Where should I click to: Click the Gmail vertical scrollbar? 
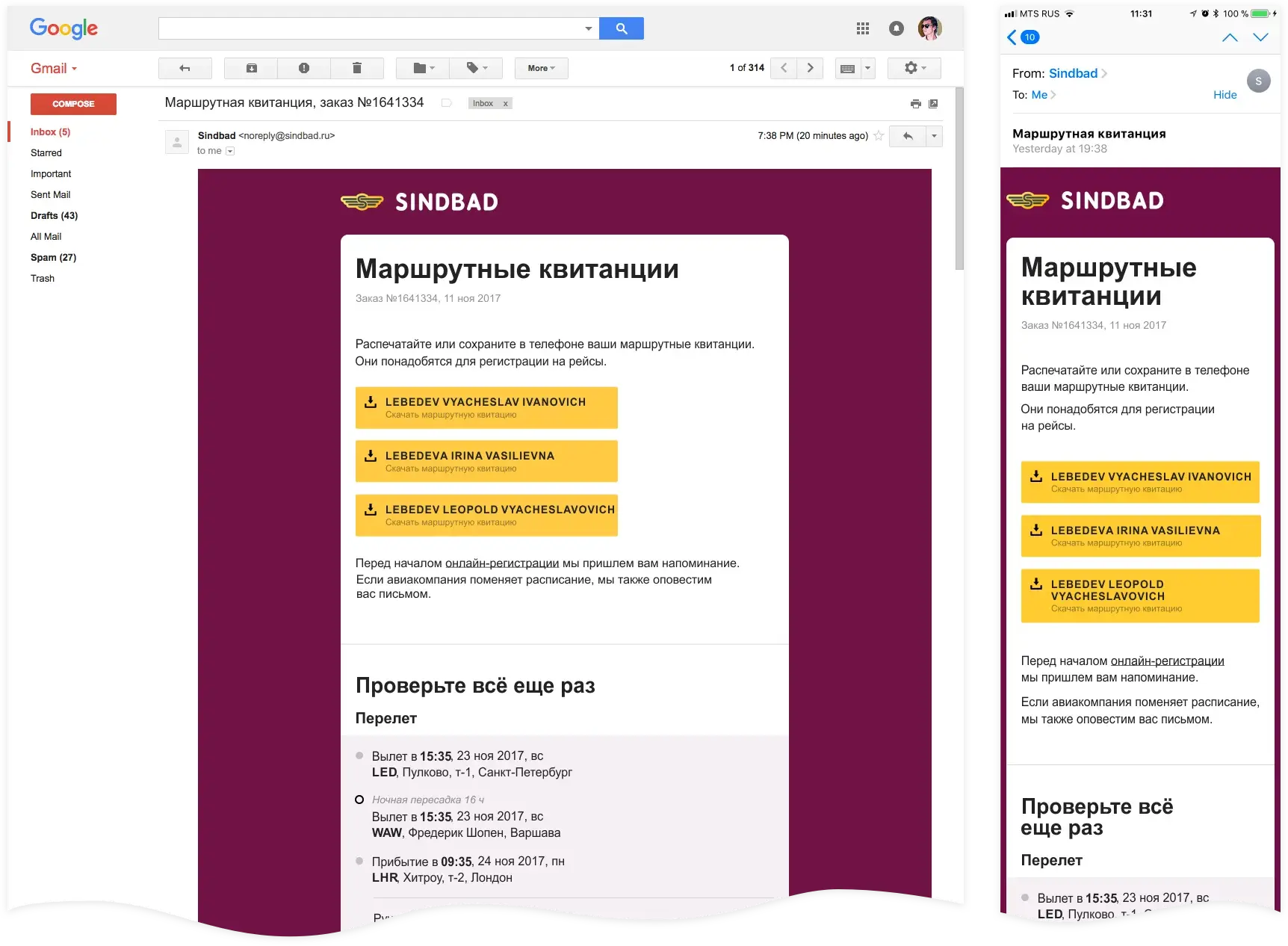tap(959, 178)
